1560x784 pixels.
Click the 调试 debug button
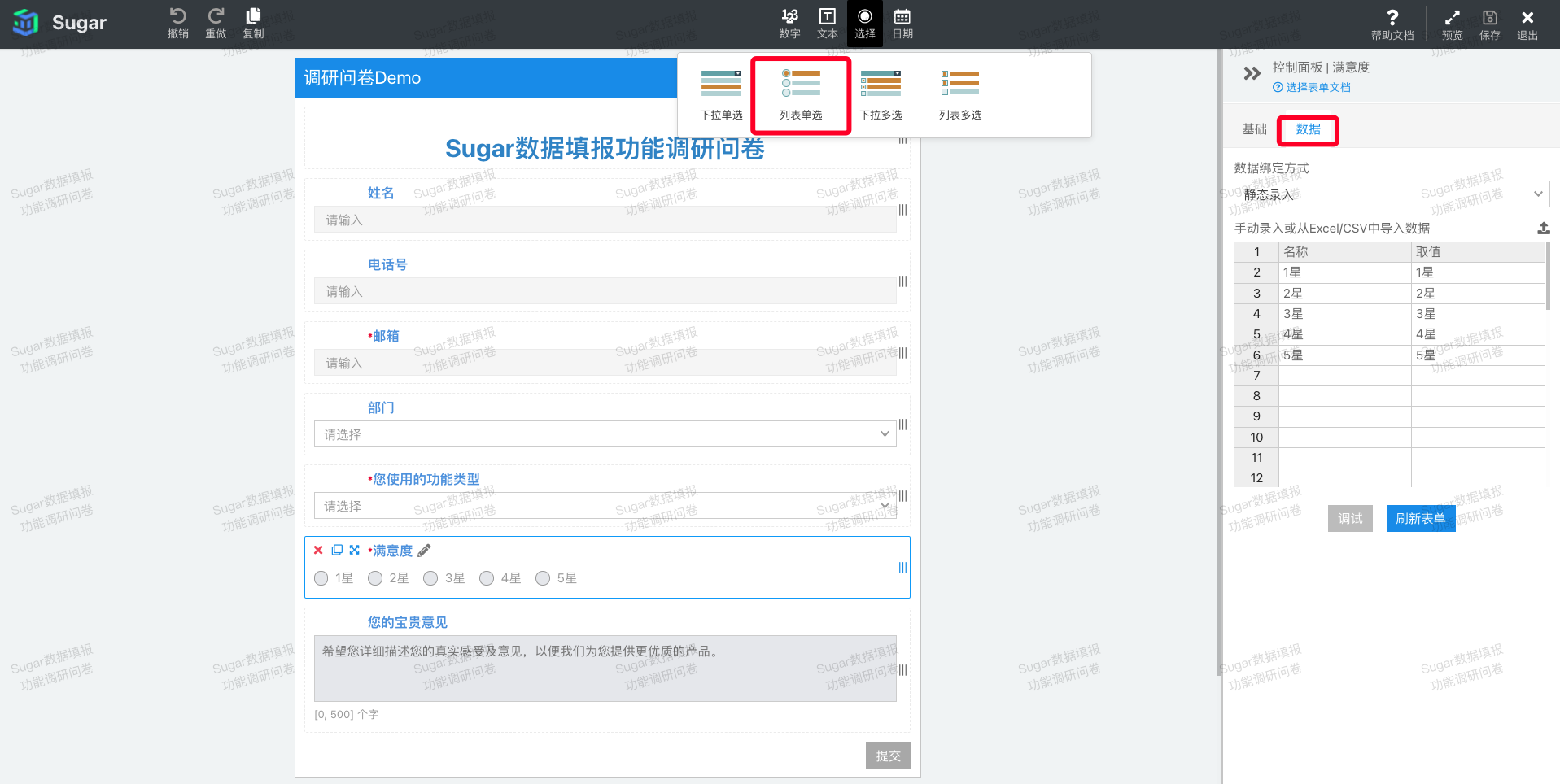click(1350, 518)
